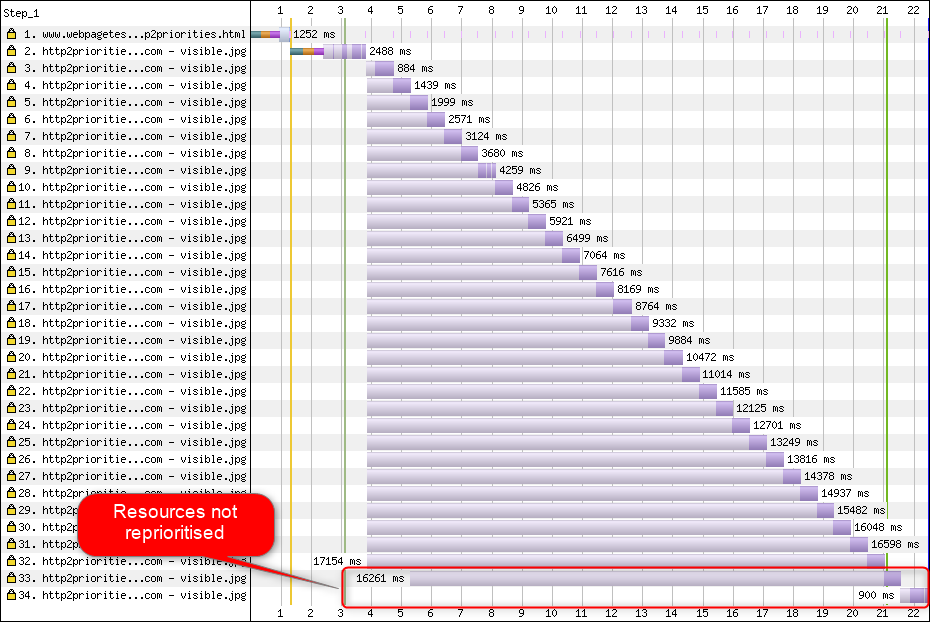This screenshot has width=930, height=622.
Task: Click the "16598 ms" timing label
Action: (x=895, y=544)
